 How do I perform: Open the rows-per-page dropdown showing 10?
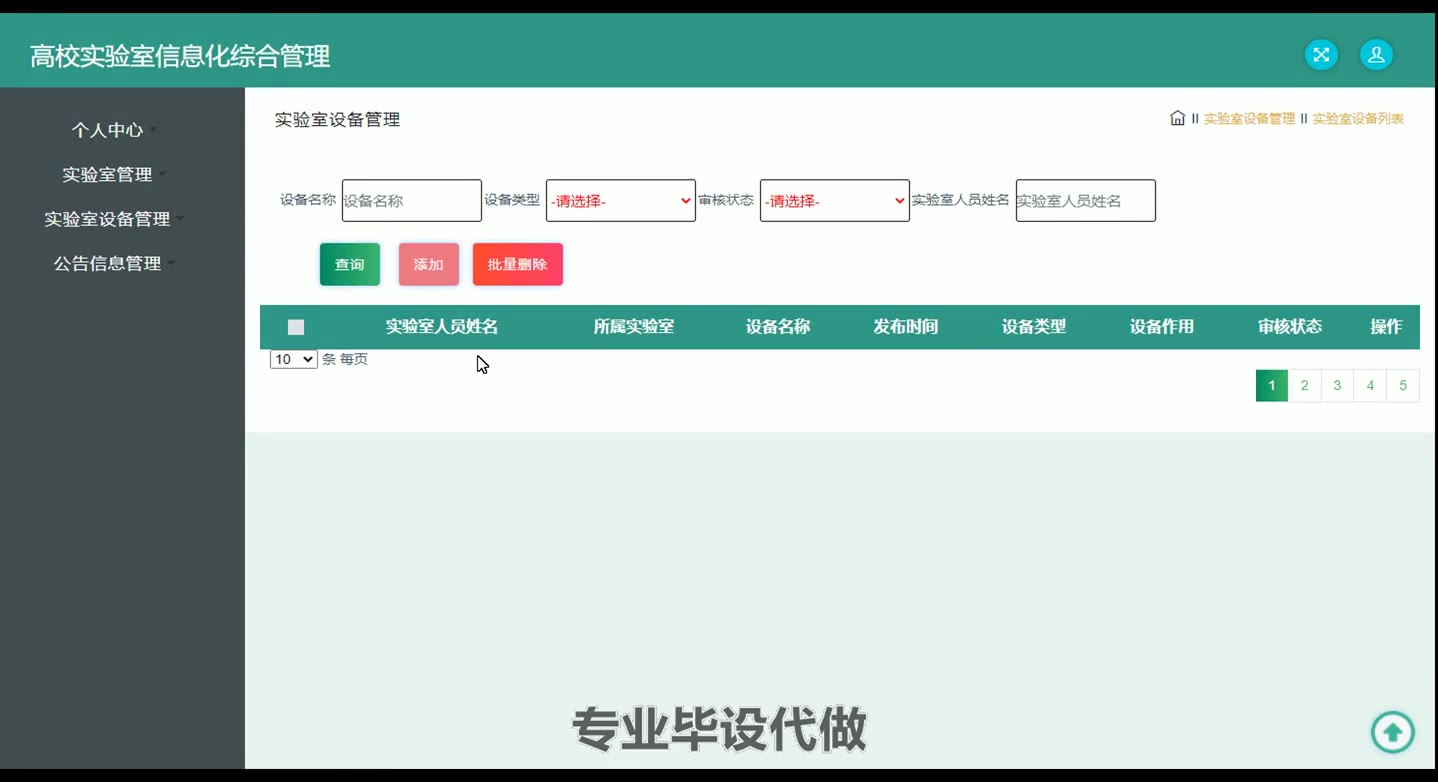tap(293, 359)
